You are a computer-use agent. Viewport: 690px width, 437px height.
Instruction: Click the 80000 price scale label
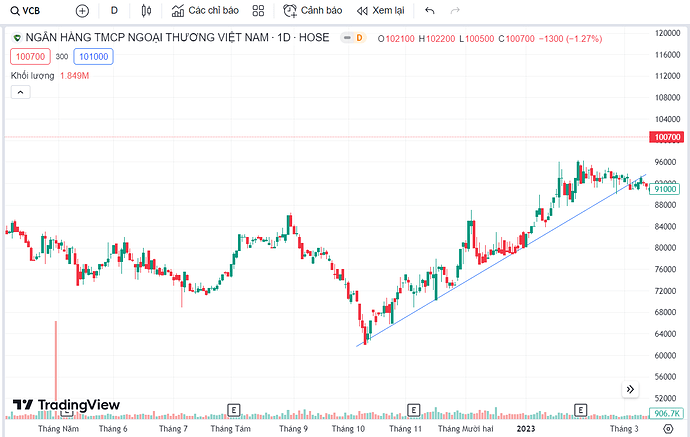click(x=665, y=248)
